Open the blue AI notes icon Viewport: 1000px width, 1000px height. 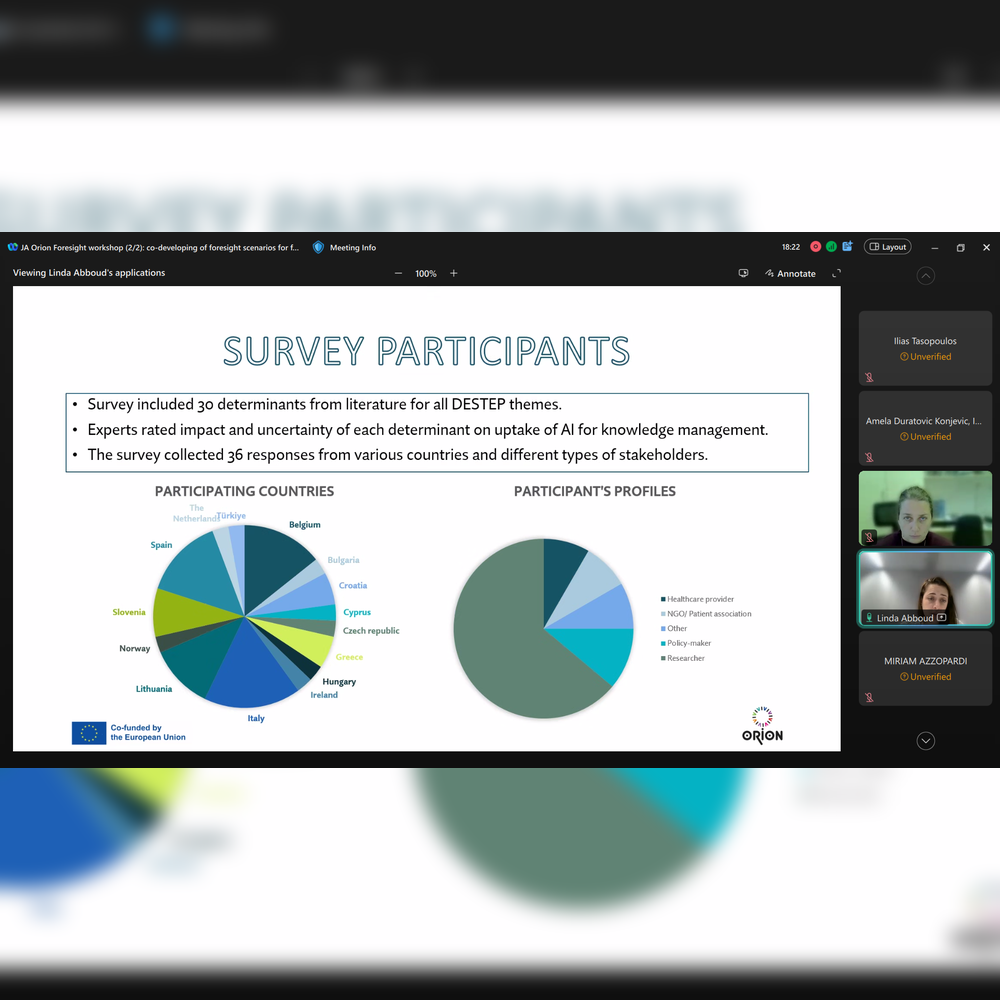coord(847,247)
